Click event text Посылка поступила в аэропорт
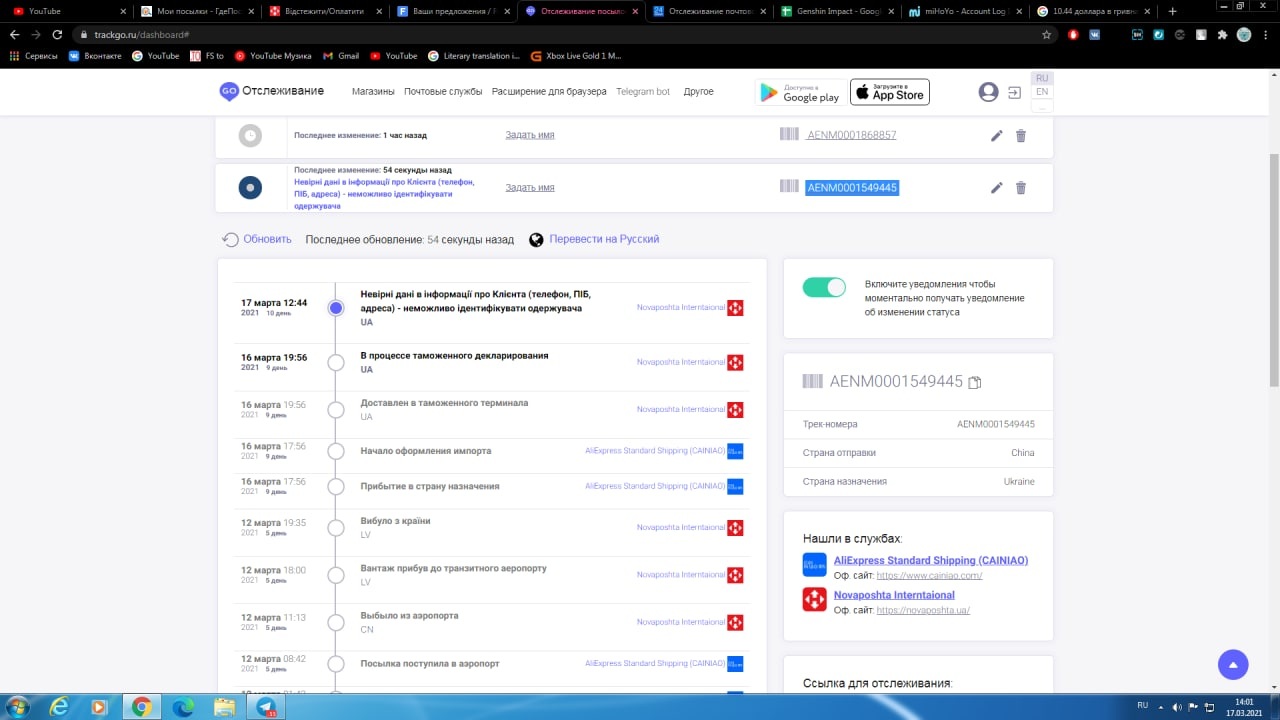The height and width of the screenshot is (720, 1280). [x=430, y=664]
